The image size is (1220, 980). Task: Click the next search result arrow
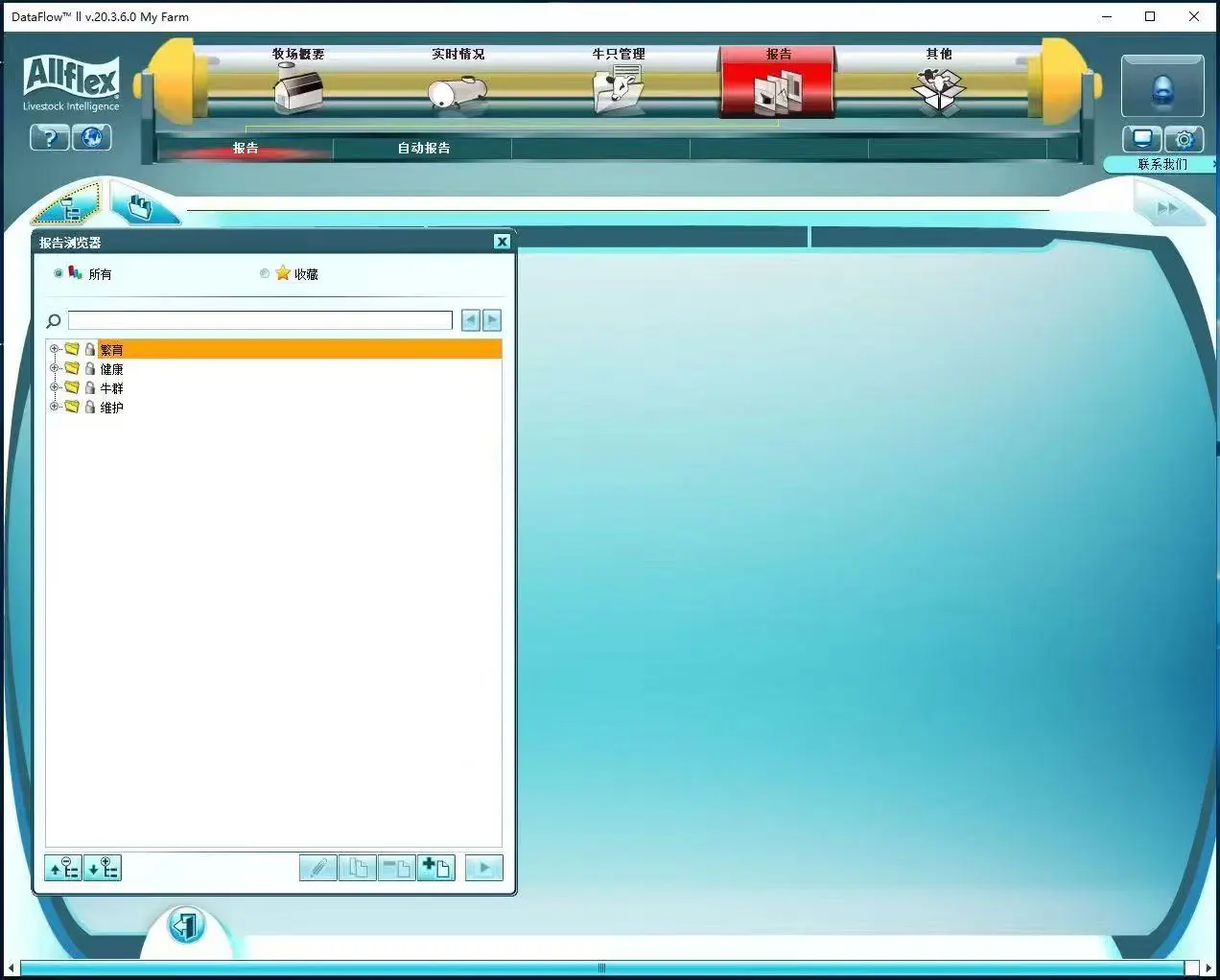pyautogui.click(x=492, y=320)
